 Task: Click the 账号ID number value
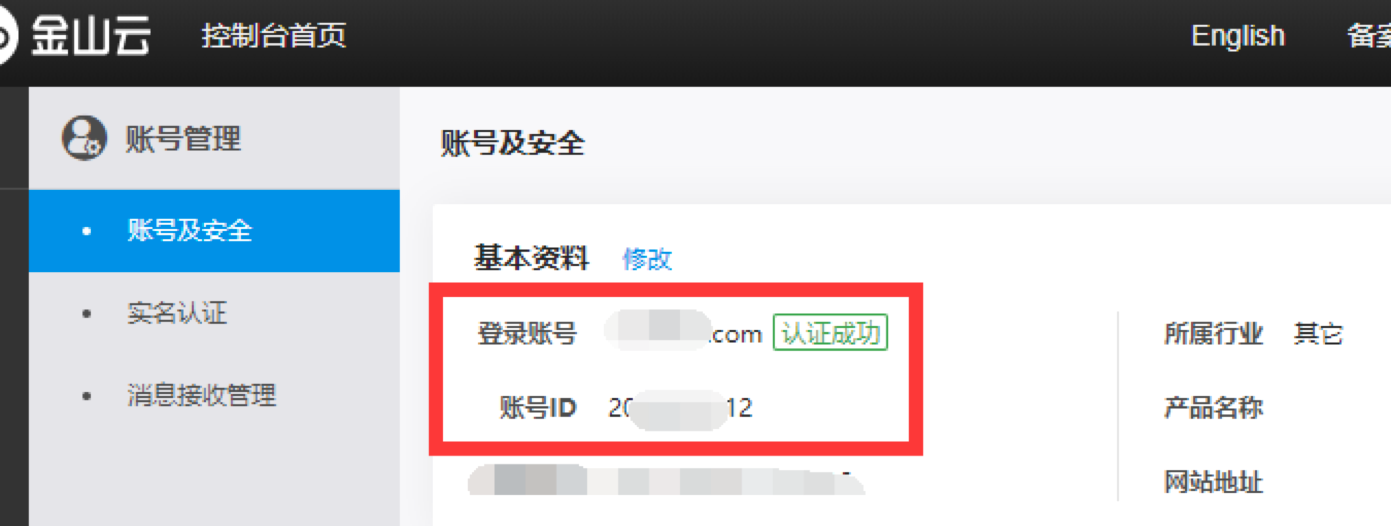click(x=680, y=408)
